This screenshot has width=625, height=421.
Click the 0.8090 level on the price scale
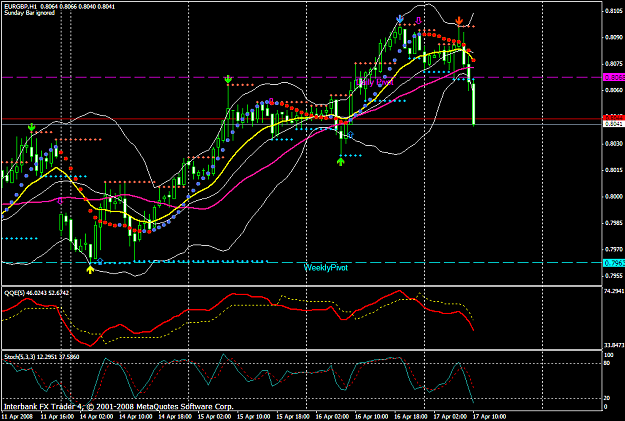[614, 37]
